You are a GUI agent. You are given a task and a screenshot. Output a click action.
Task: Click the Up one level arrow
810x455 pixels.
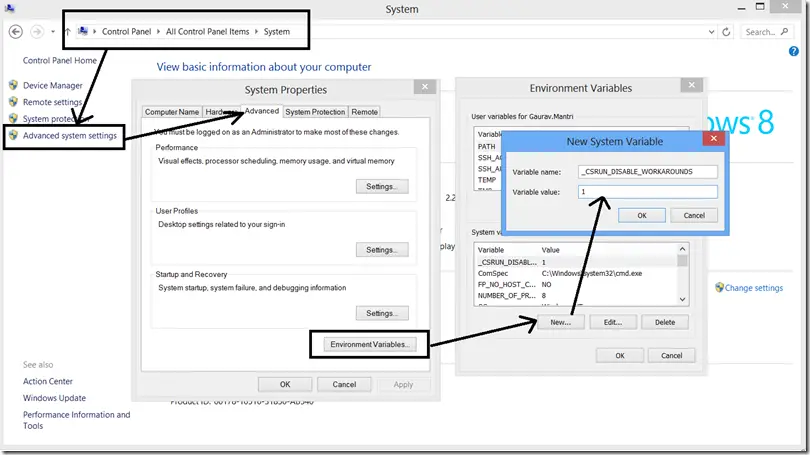tap(67, 32)
